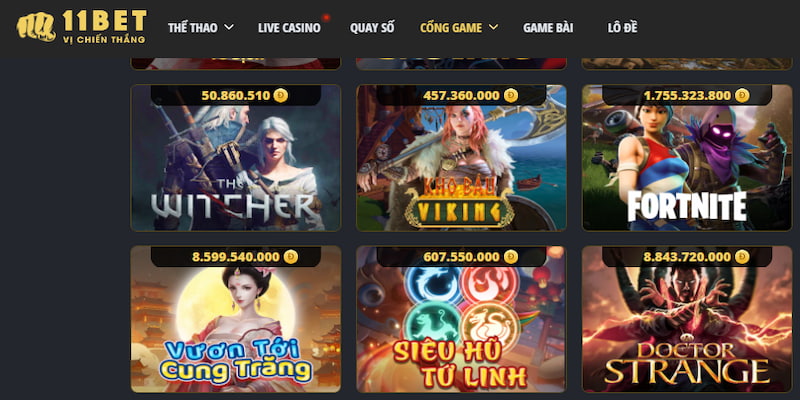Go to the Lô Đề section
Image resolution: width=800 pixels, height=400 pixels.
pyautogui.click(x=622, y=28)
